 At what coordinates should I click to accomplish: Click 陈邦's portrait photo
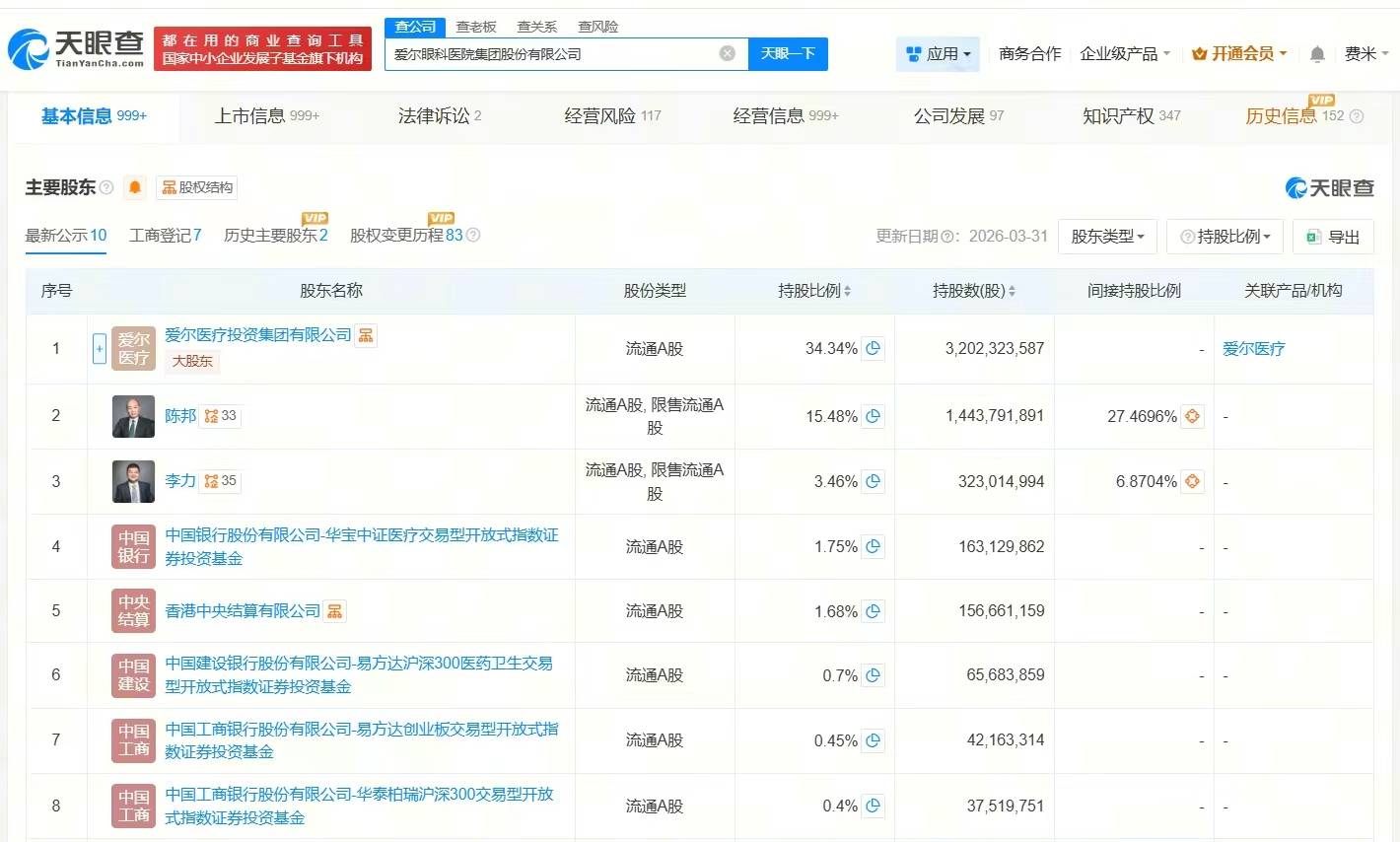[x=134, y=416]
